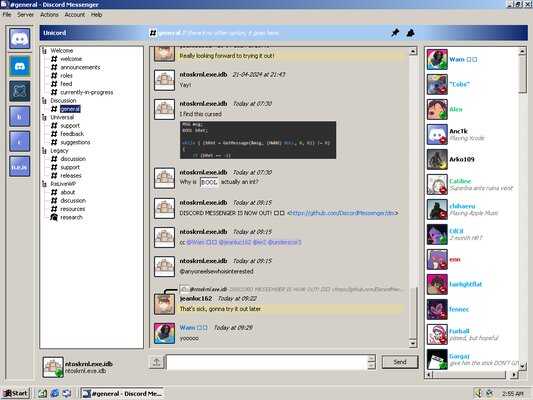Select the blue Discord logo server icon
The image size is (533, 400).
19,66
